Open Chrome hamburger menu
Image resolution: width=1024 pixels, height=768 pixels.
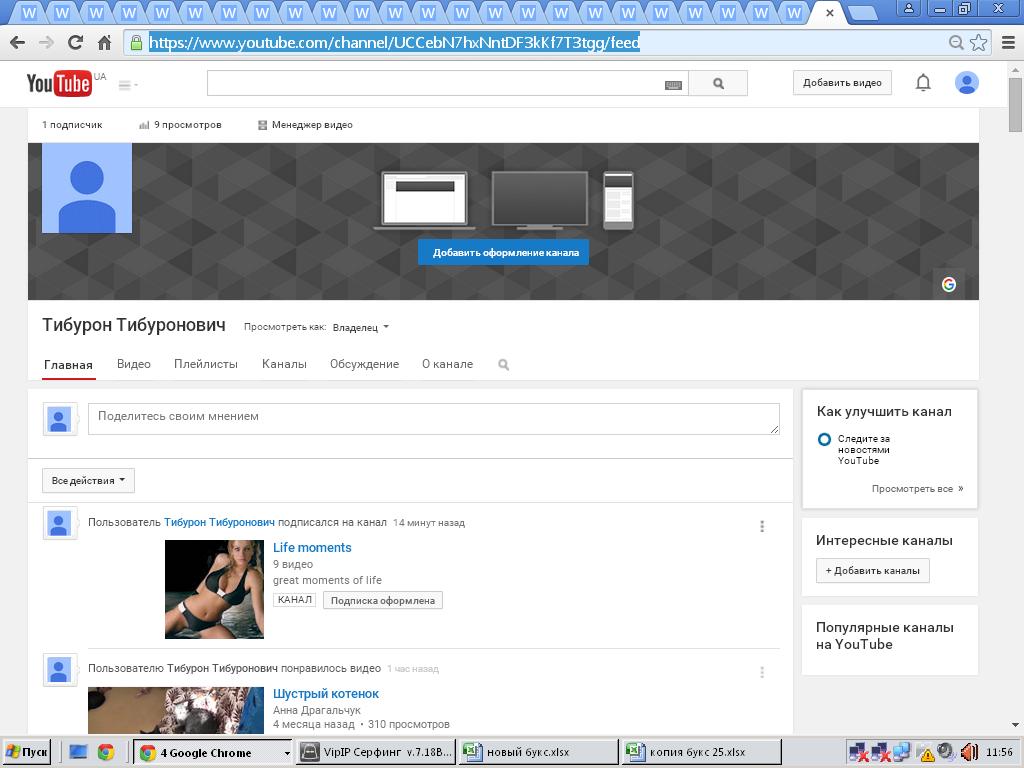click(1008, 43)
